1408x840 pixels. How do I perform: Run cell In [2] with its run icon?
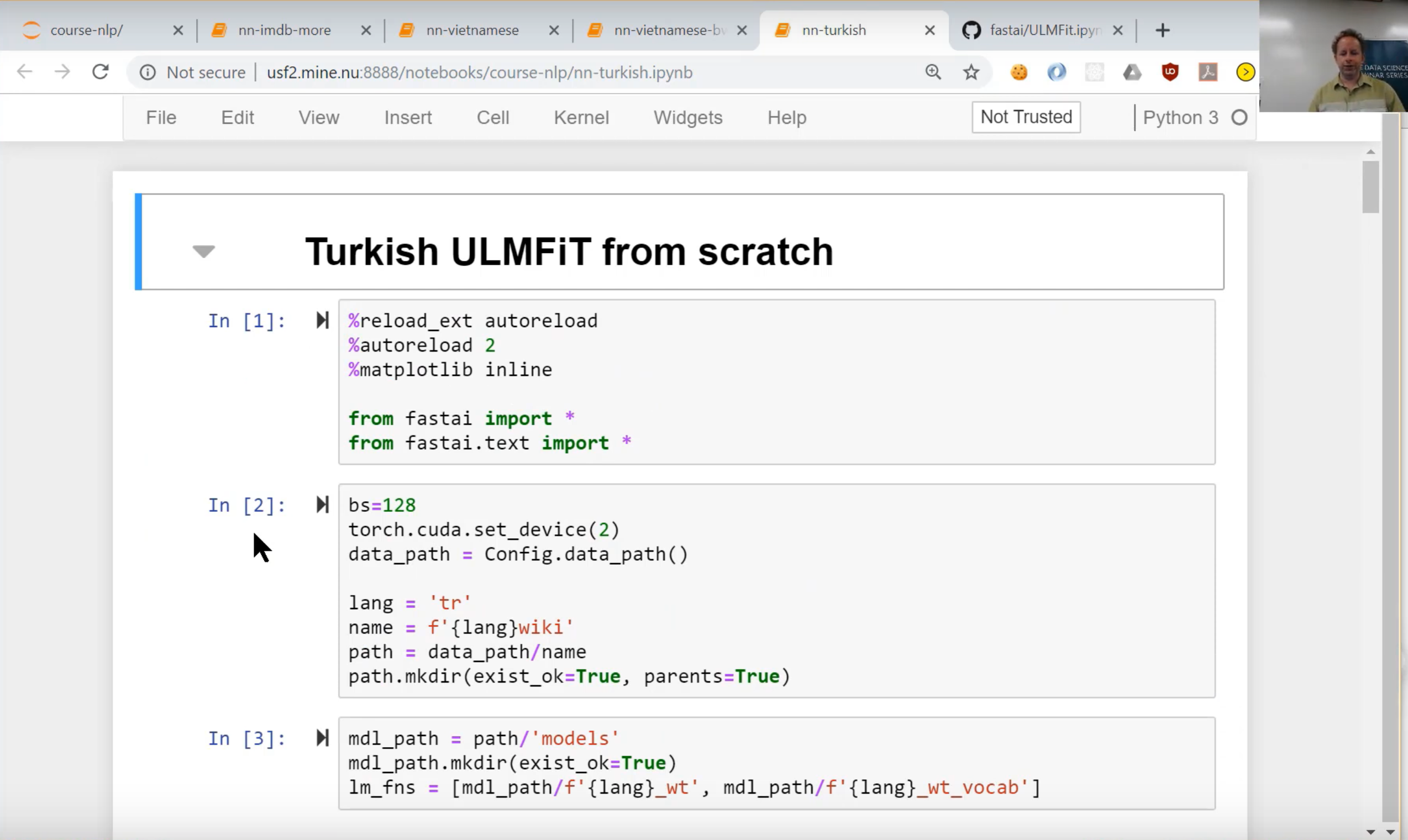click(322, 505)
